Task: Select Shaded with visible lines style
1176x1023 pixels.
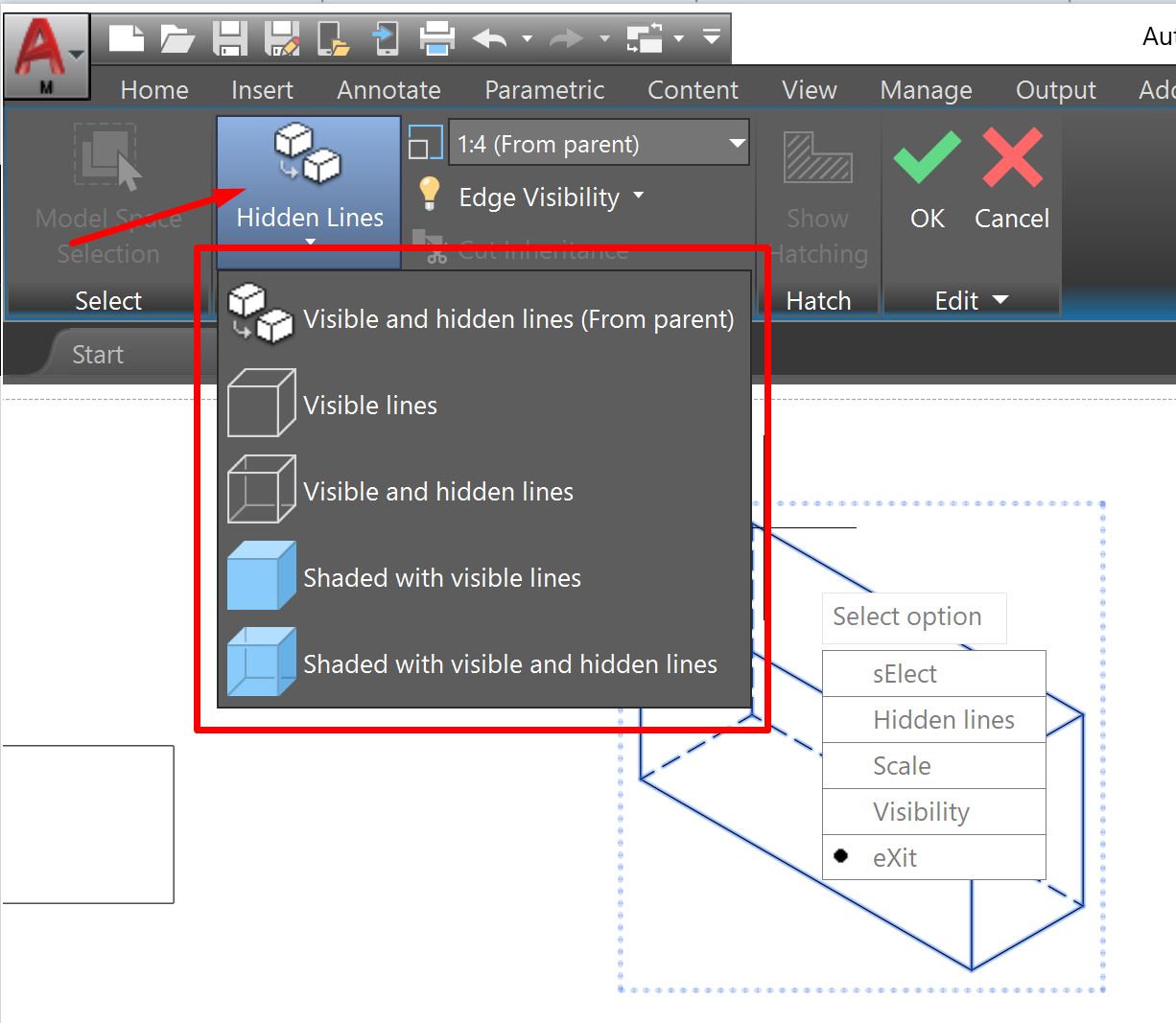Action: [x=442, y=577]
